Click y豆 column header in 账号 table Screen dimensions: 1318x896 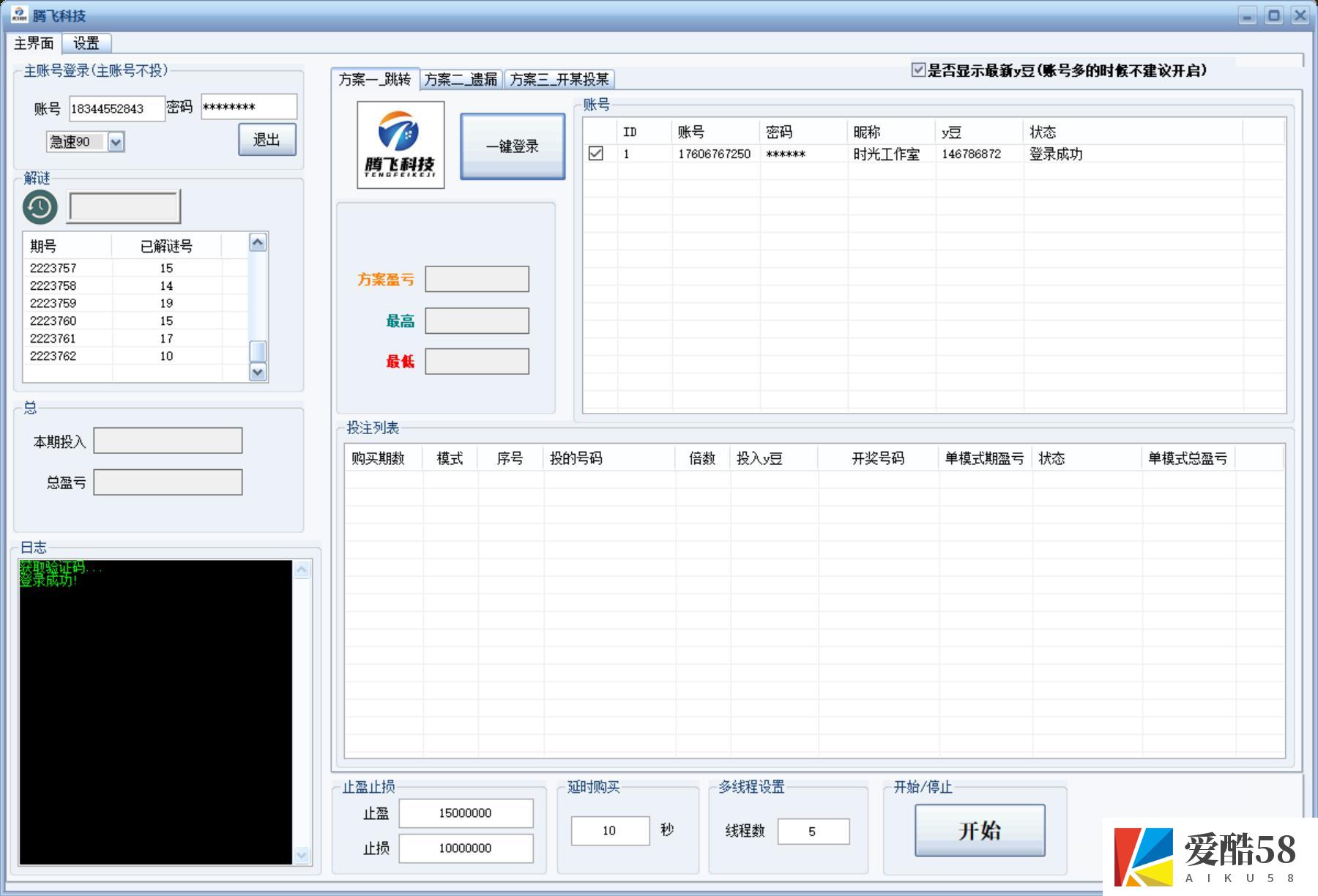pyautogui.click(x=980, y=132)
